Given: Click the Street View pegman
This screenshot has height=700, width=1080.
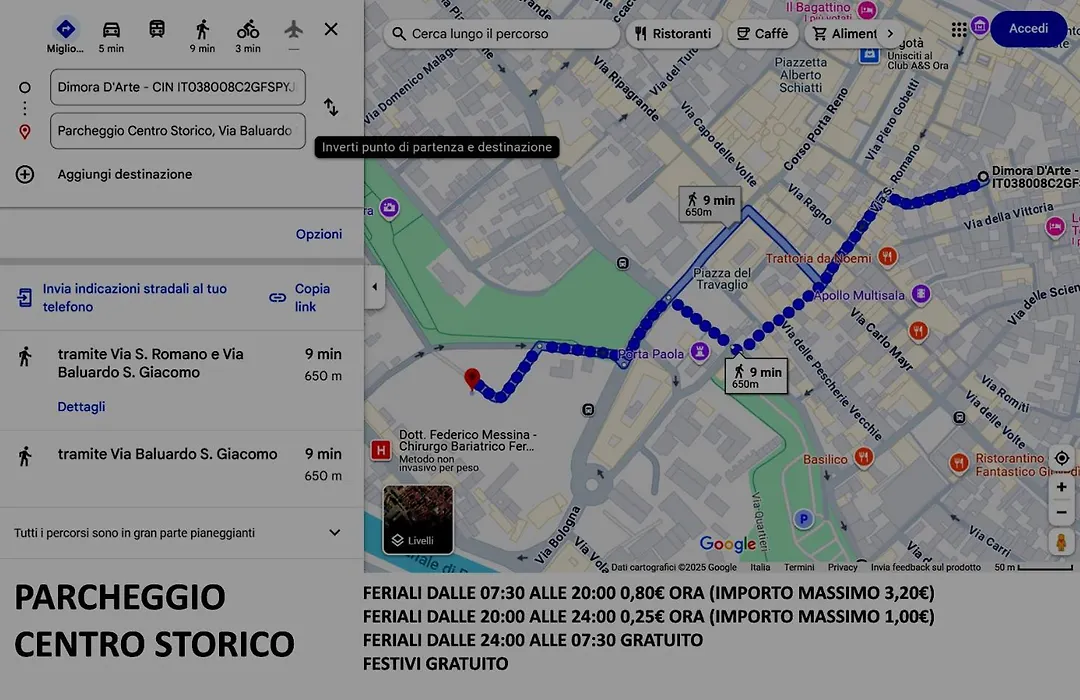Looking at the screenshot, I should pos(1061,542).
